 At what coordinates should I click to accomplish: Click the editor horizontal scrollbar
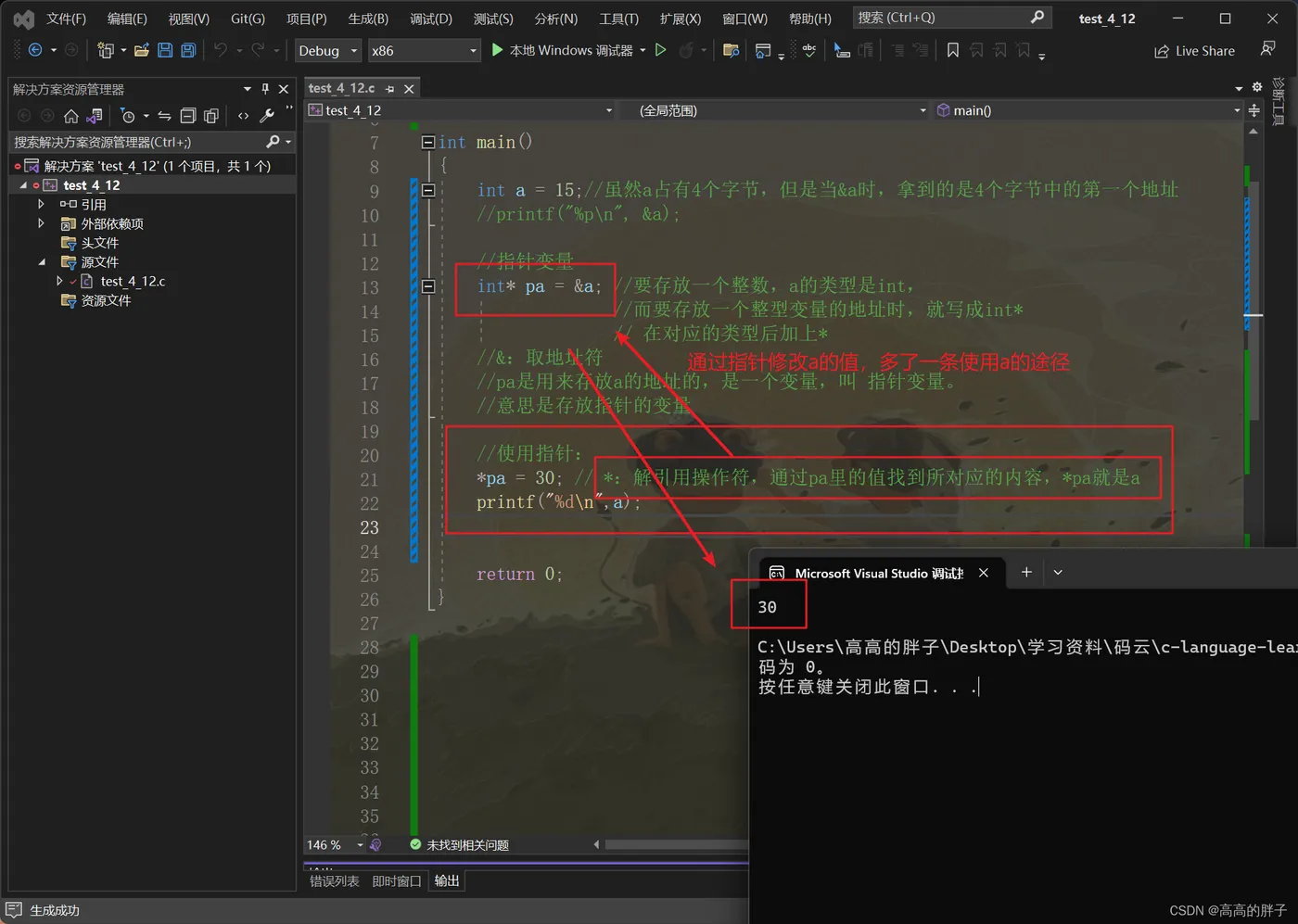[676, 844]
